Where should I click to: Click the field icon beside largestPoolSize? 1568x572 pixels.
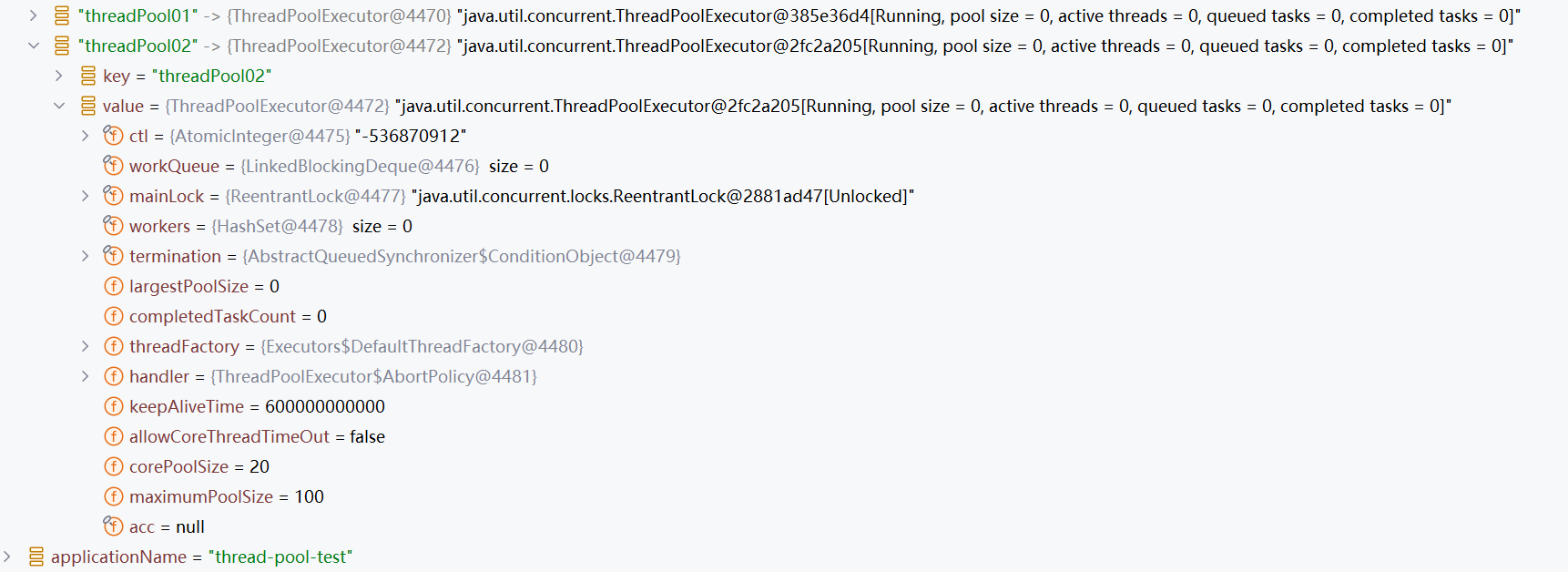click(114, 286)
